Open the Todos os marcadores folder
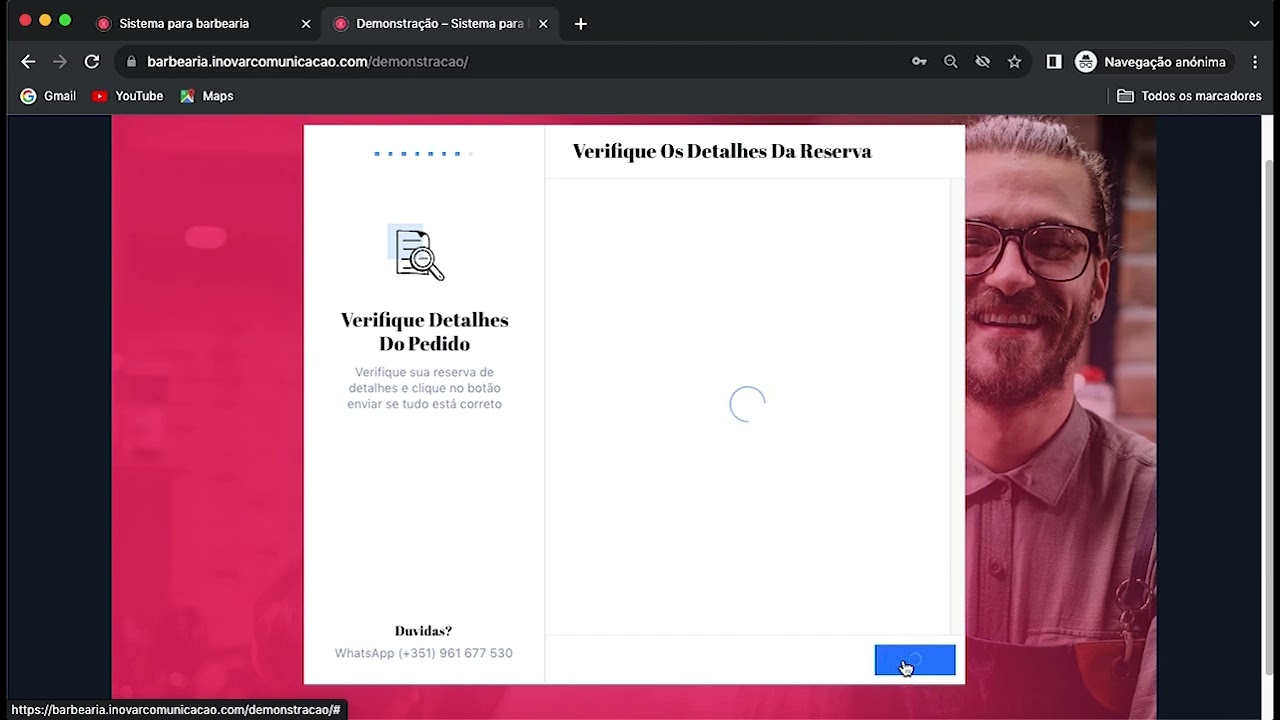Screen dimensions: 1280x720 click(x=1189, y=96)
